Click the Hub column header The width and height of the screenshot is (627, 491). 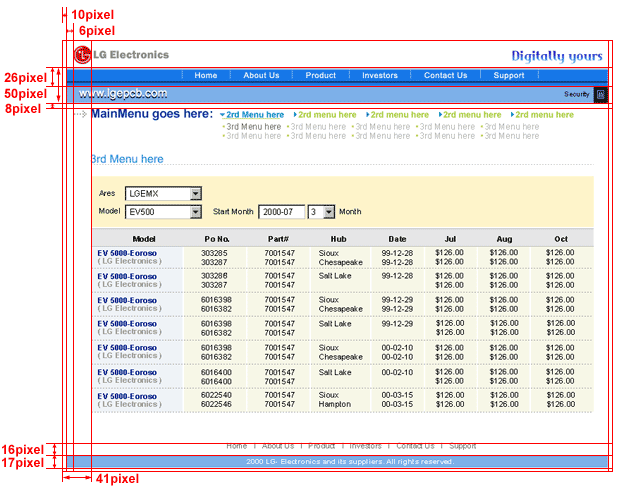(x=338, y=239)
